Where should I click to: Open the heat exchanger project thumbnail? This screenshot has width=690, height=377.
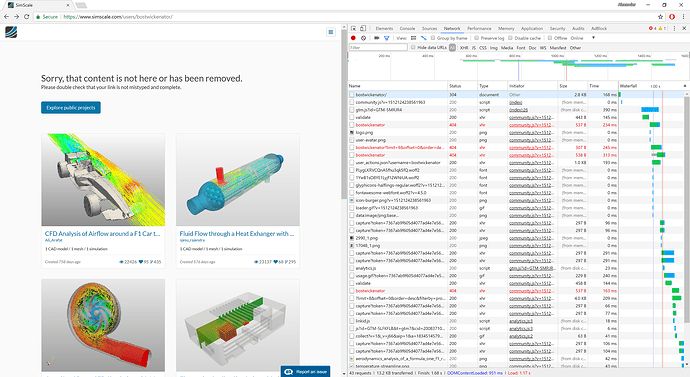238,179
